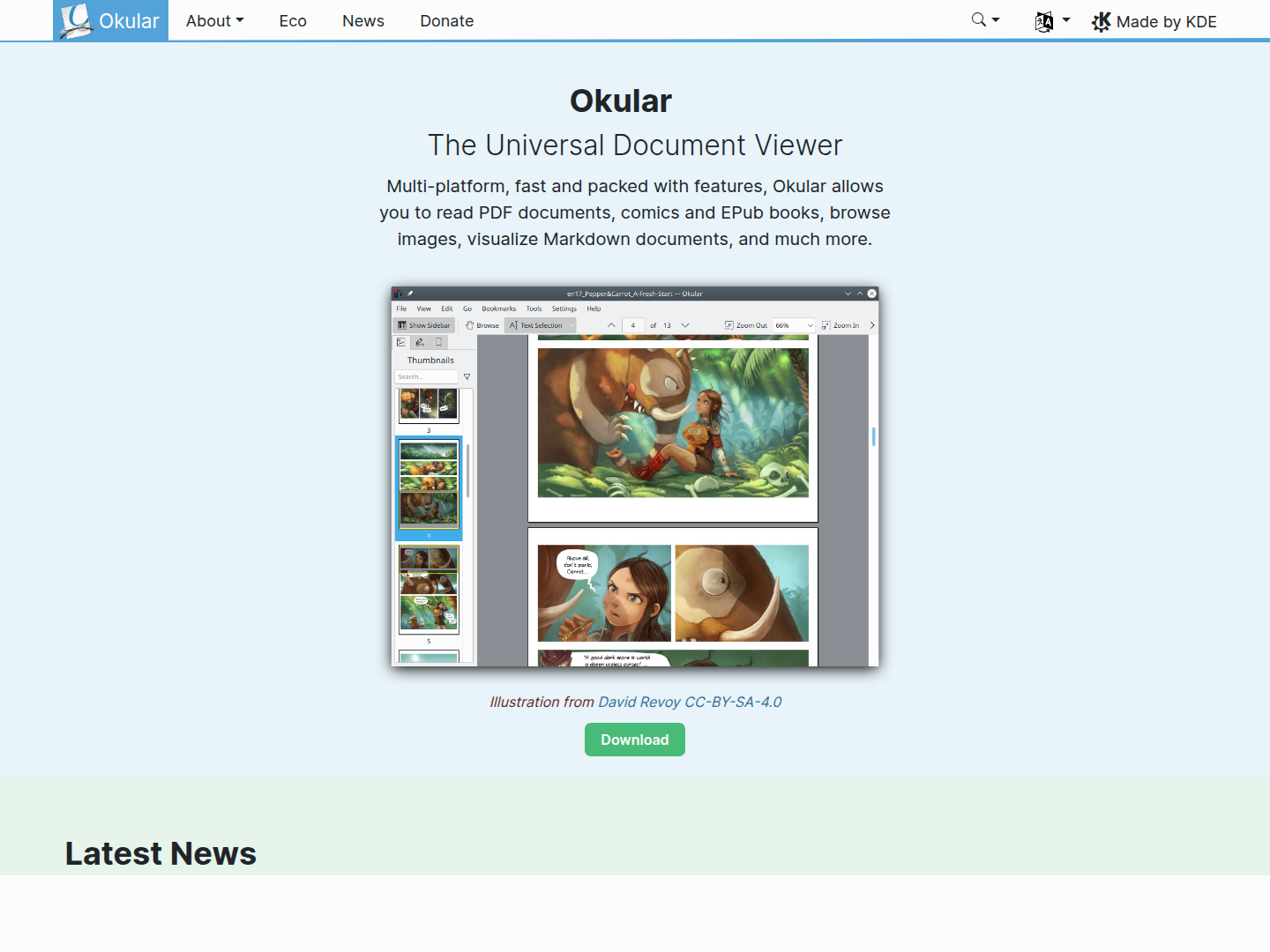Open the Donate page

point(446,20)
